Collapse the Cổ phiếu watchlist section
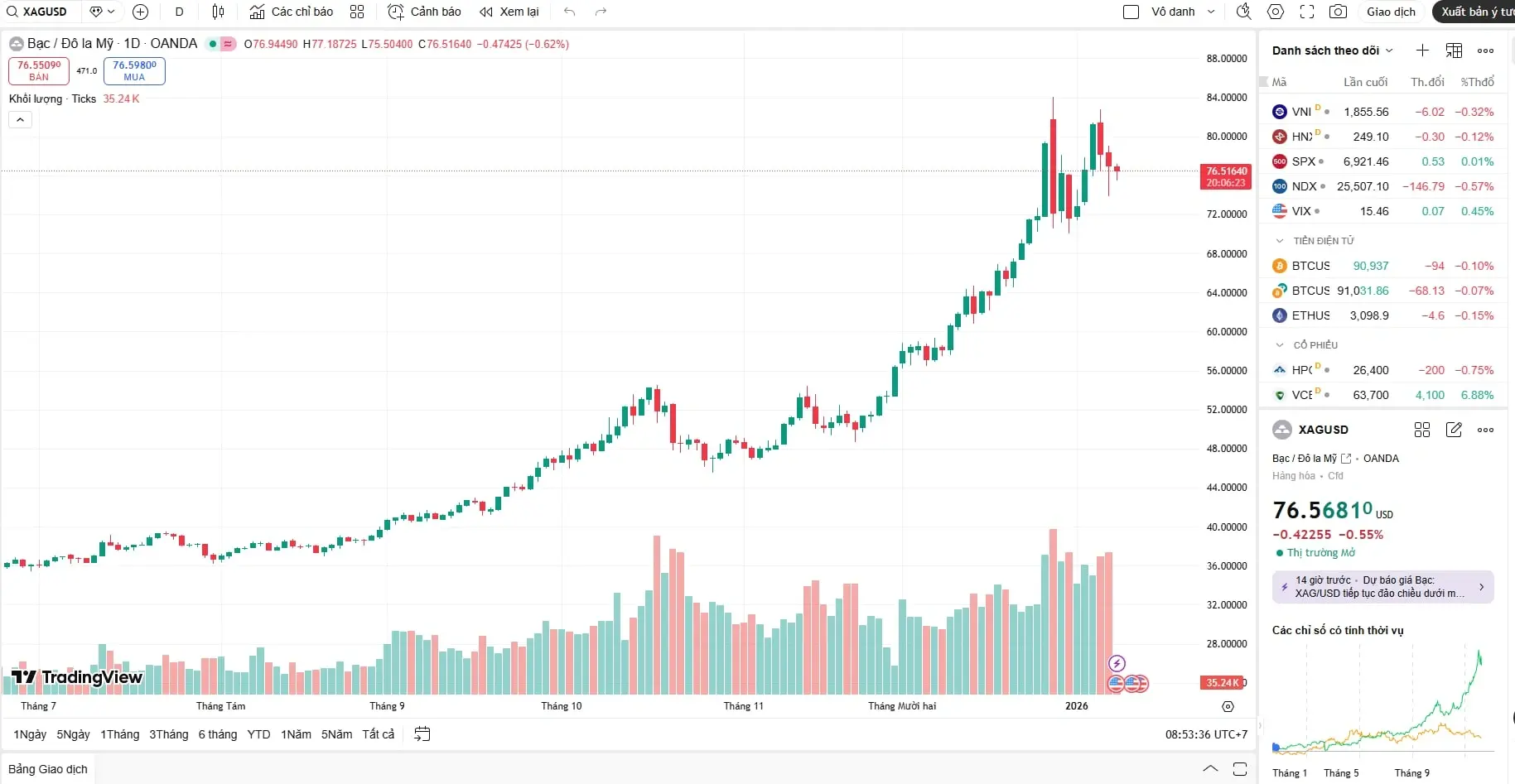Viewport: 1515px width, 784px height. pos(1280,345)
